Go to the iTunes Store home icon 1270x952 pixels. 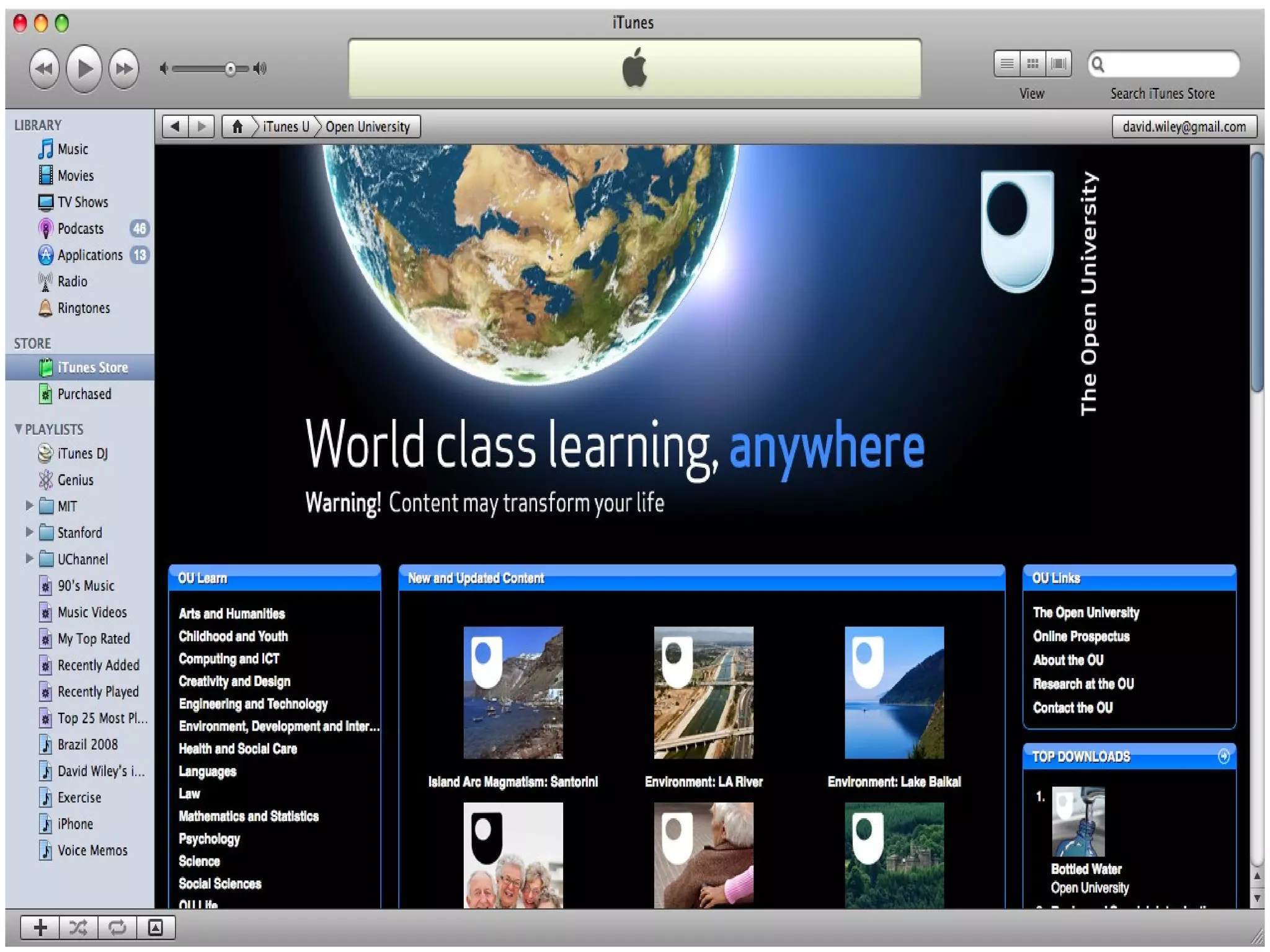tap(237, 126)
